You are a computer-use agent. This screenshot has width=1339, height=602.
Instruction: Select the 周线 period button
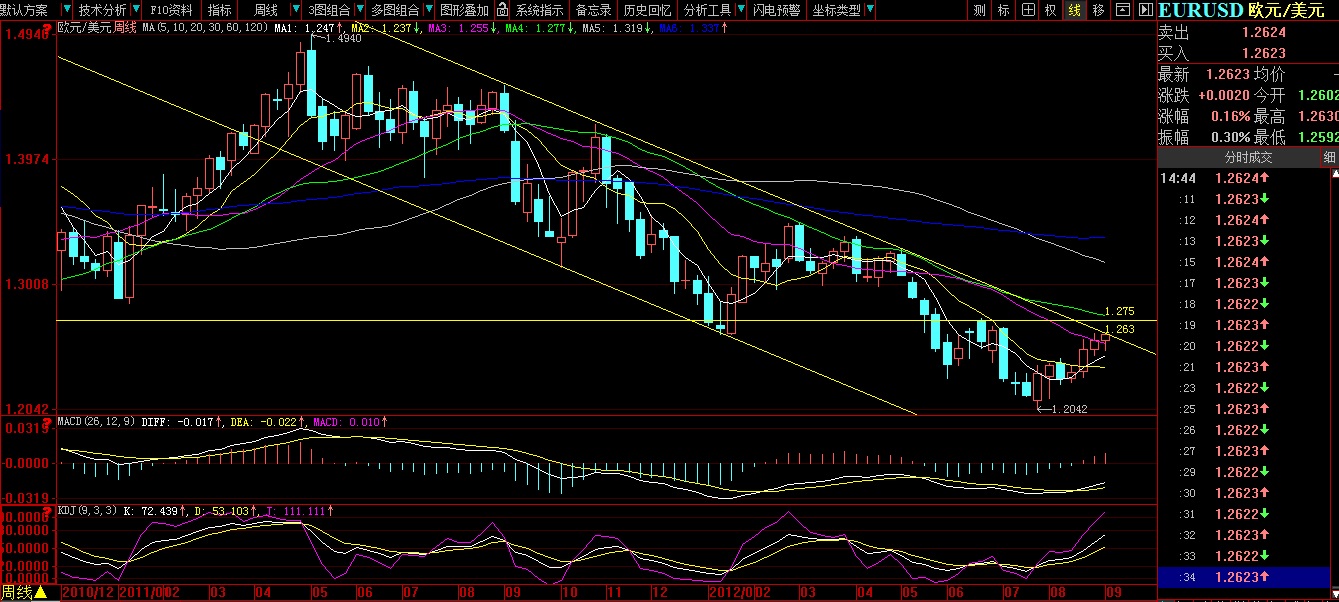[265, 10]
